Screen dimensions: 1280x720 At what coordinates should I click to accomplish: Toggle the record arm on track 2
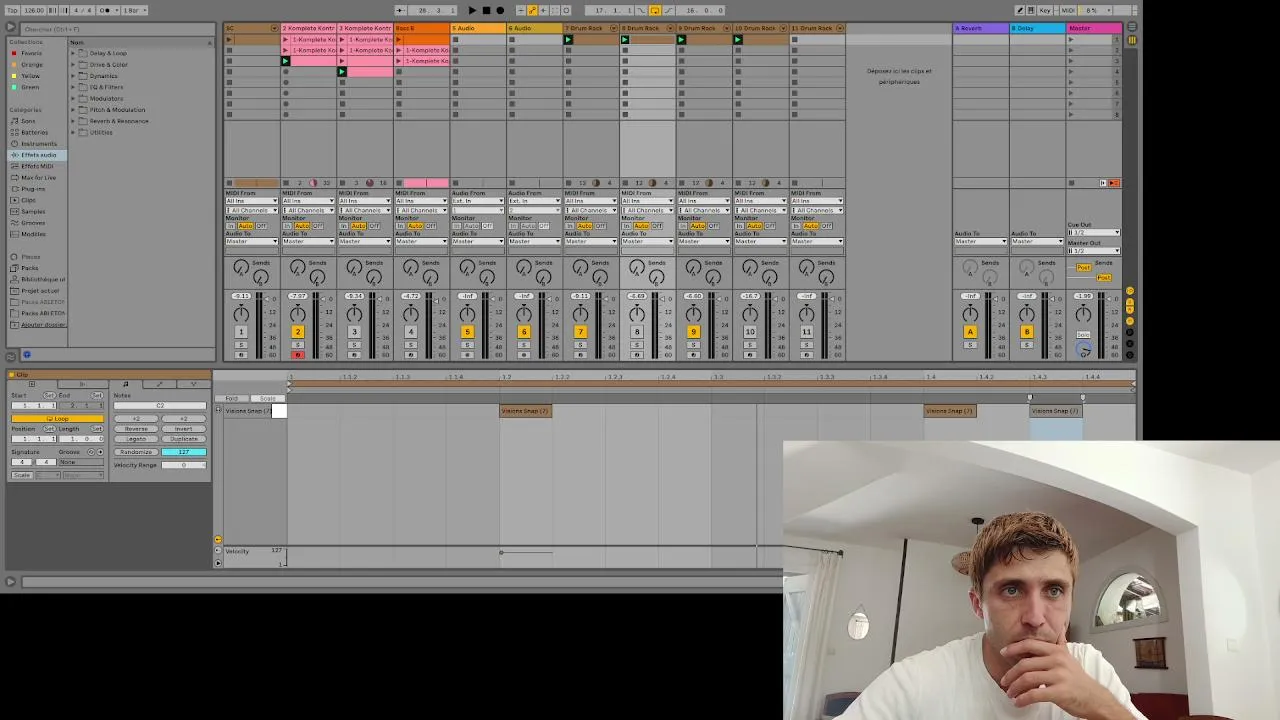[297, 355]
